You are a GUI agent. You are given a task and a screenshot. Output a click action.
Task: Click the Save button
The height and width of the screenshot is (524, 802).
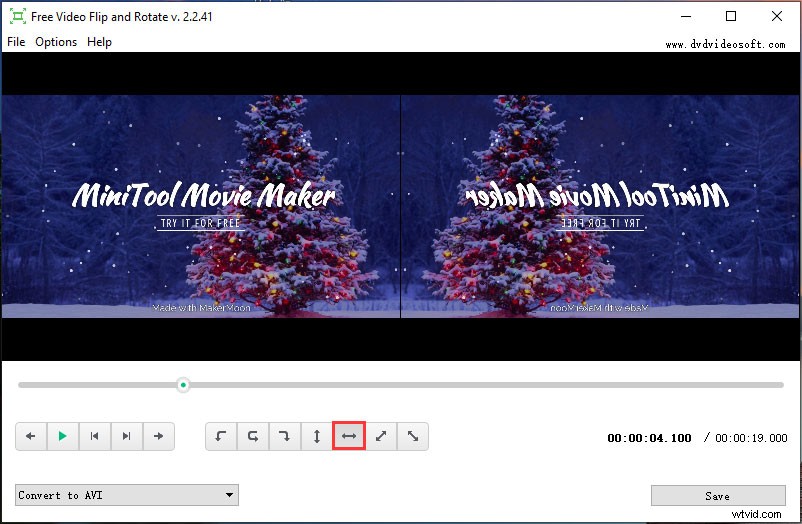coord(718,495)
